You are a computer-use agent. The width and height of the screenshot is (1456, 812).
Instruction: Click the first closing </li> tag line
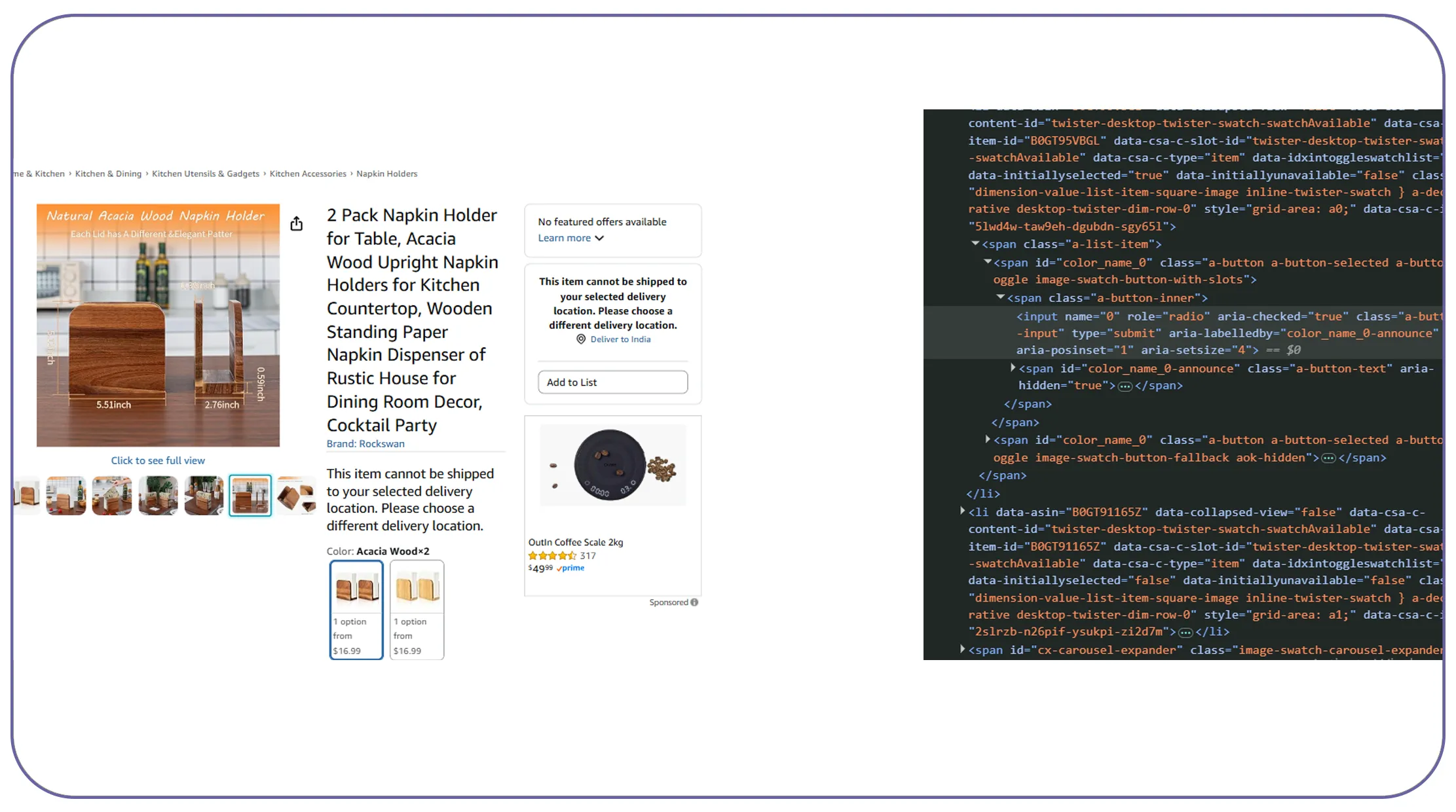[x=983, y=494]
